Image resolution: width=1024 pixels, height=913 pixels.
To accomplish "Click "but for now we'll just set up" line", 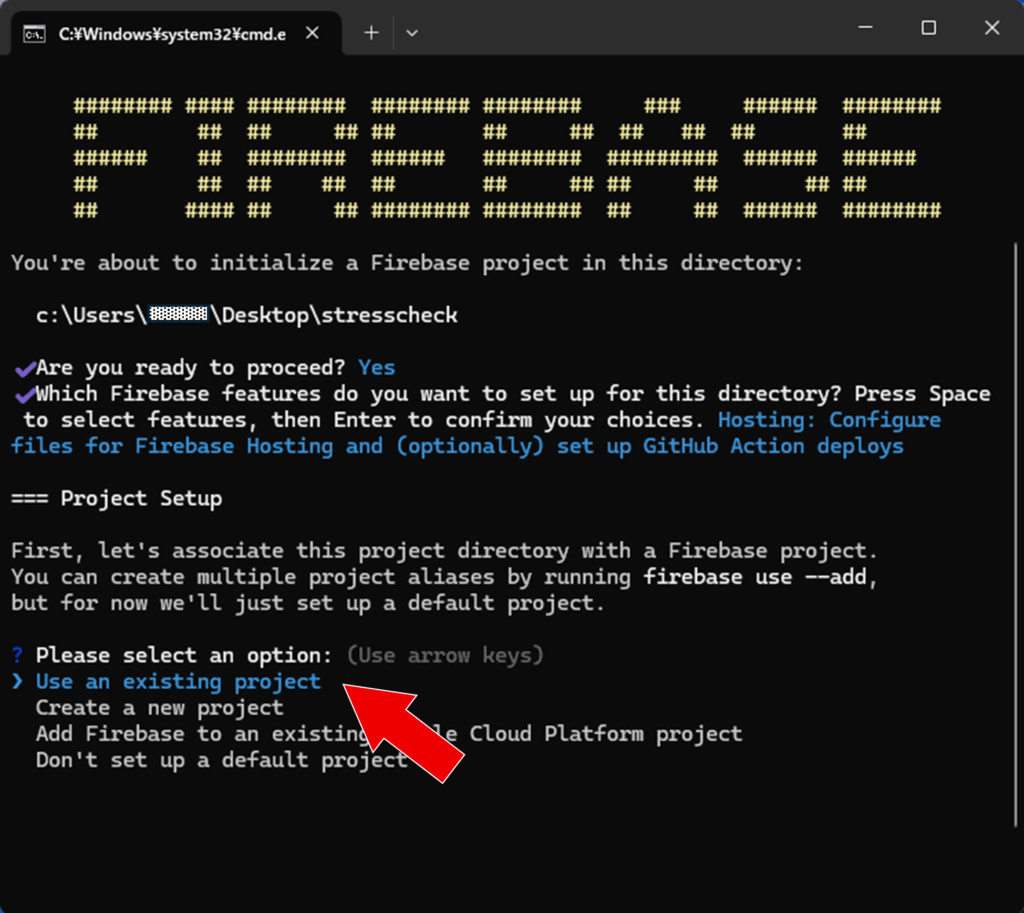I will [308, 603].
